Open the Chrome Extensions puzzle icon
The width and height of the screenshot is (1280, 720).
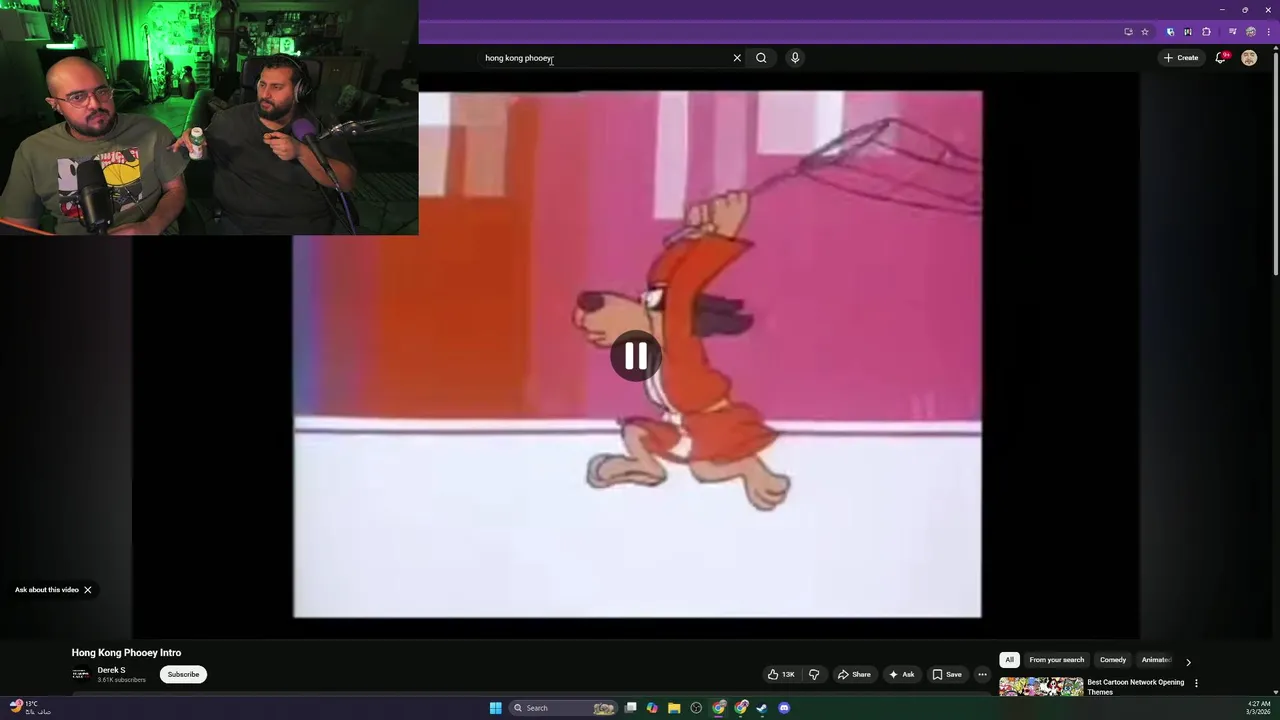coord(1206,32)
